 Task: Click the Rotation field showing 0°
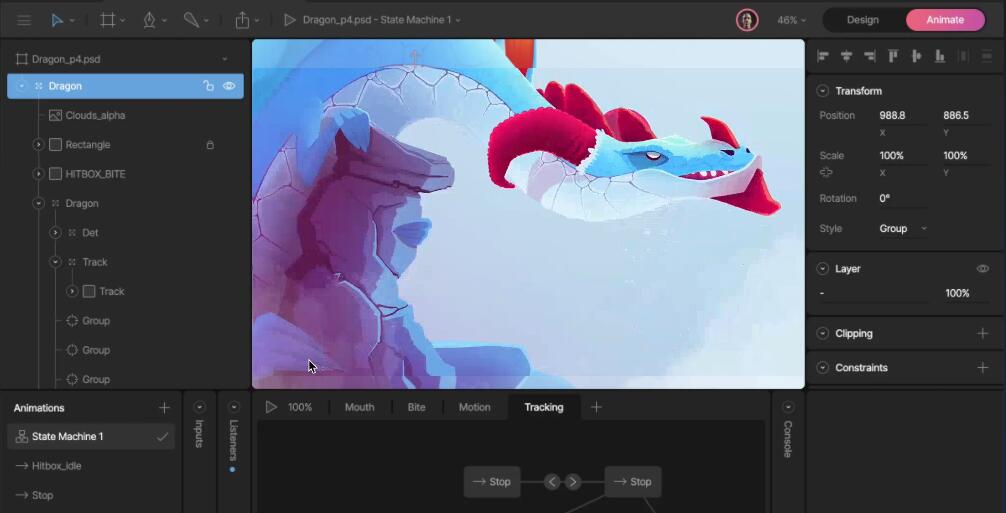(903, 199)
